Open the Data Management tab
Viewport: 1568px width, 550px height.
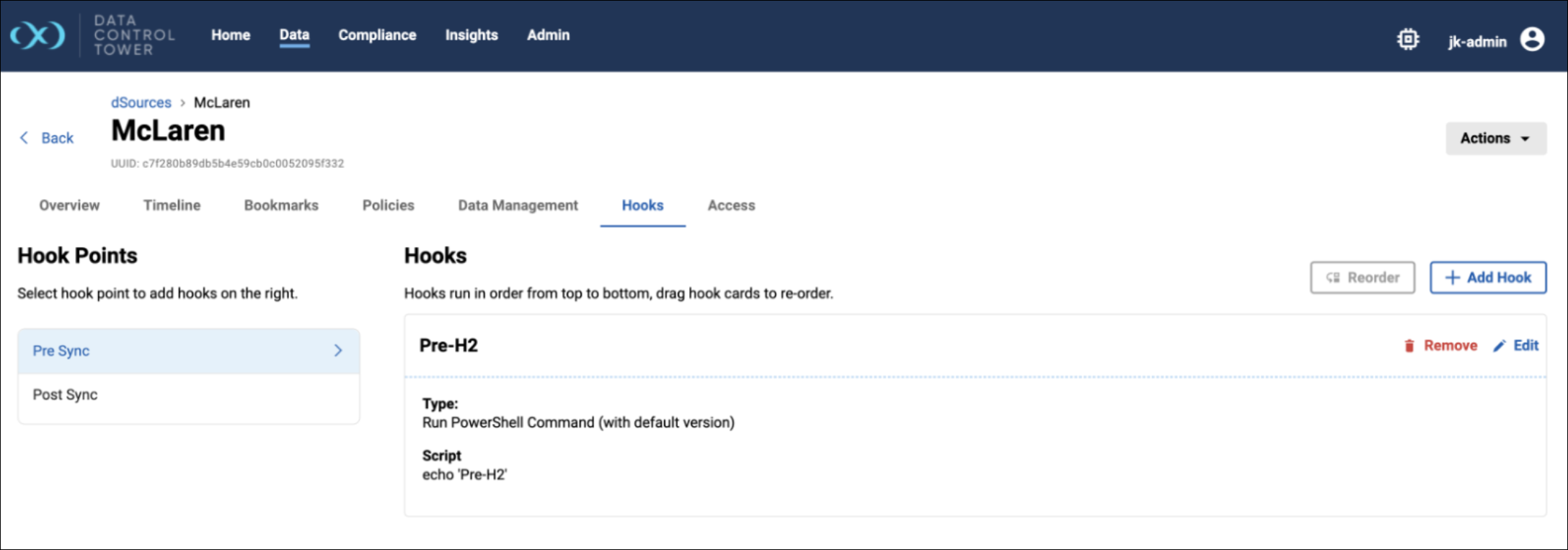(x=518, y=205)
